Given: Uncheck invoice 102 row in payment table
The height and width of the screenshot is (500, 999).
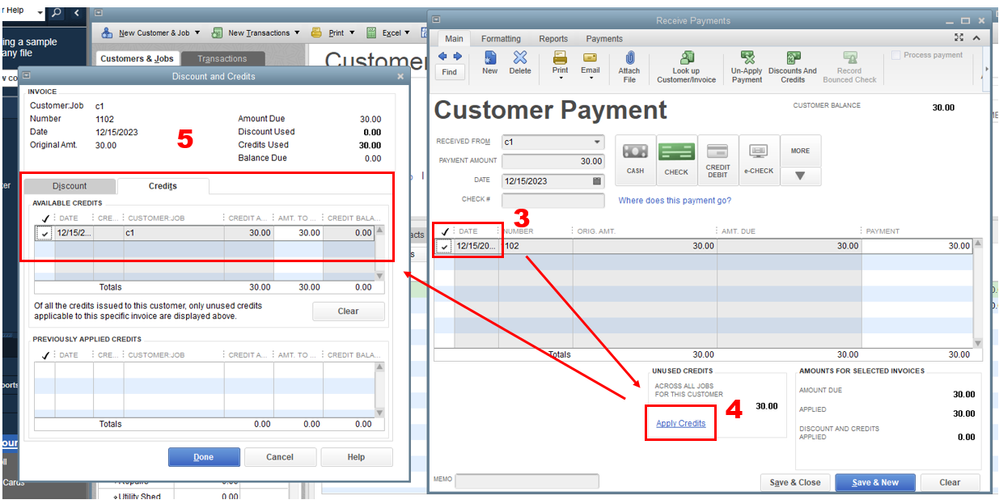Looking at the screenshot, I should tap(444, 246).
